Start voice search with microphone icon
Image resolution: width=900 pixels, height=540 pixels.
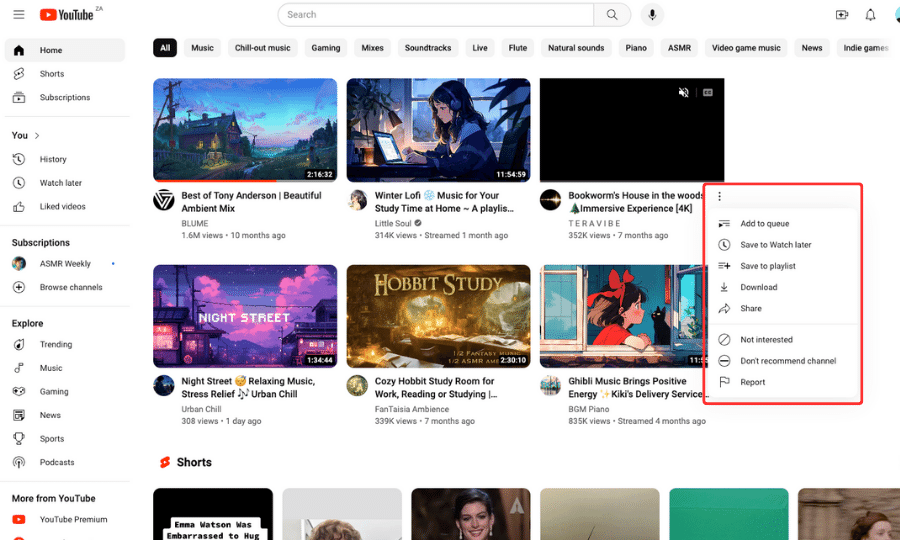[653, 15]
